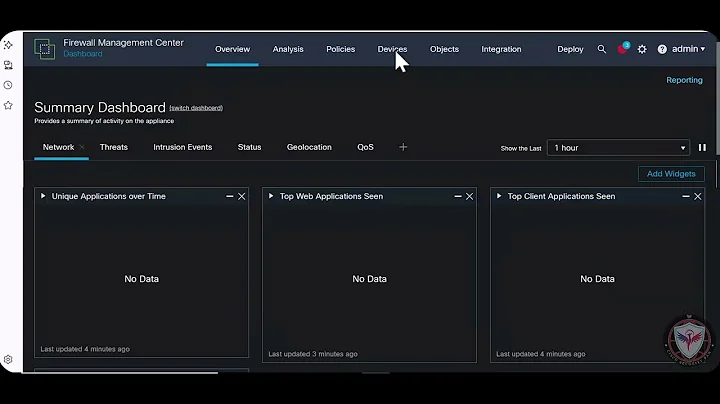This screenshot has width=720, height=404.
Task: Open the Reporting link
Action: [684, 80]
